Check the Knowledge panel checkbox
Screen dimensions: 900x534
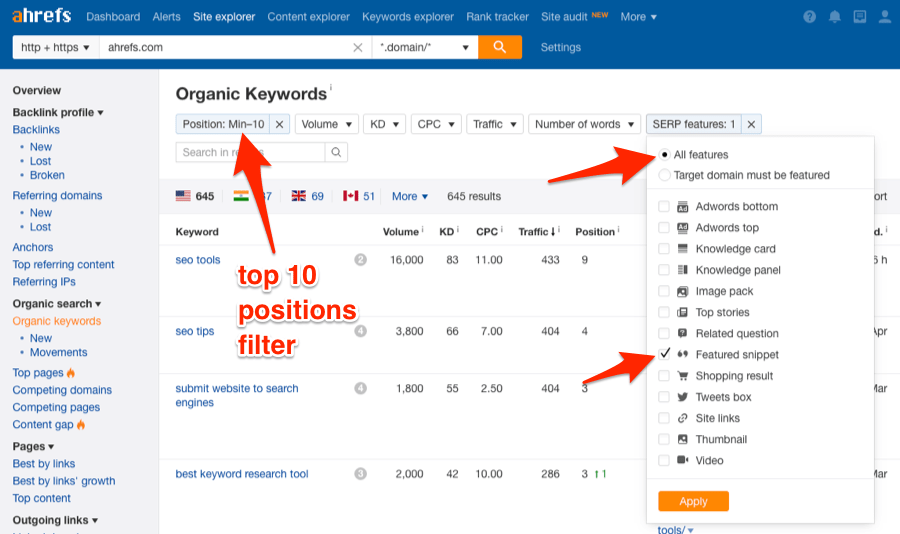coord(664,270)
